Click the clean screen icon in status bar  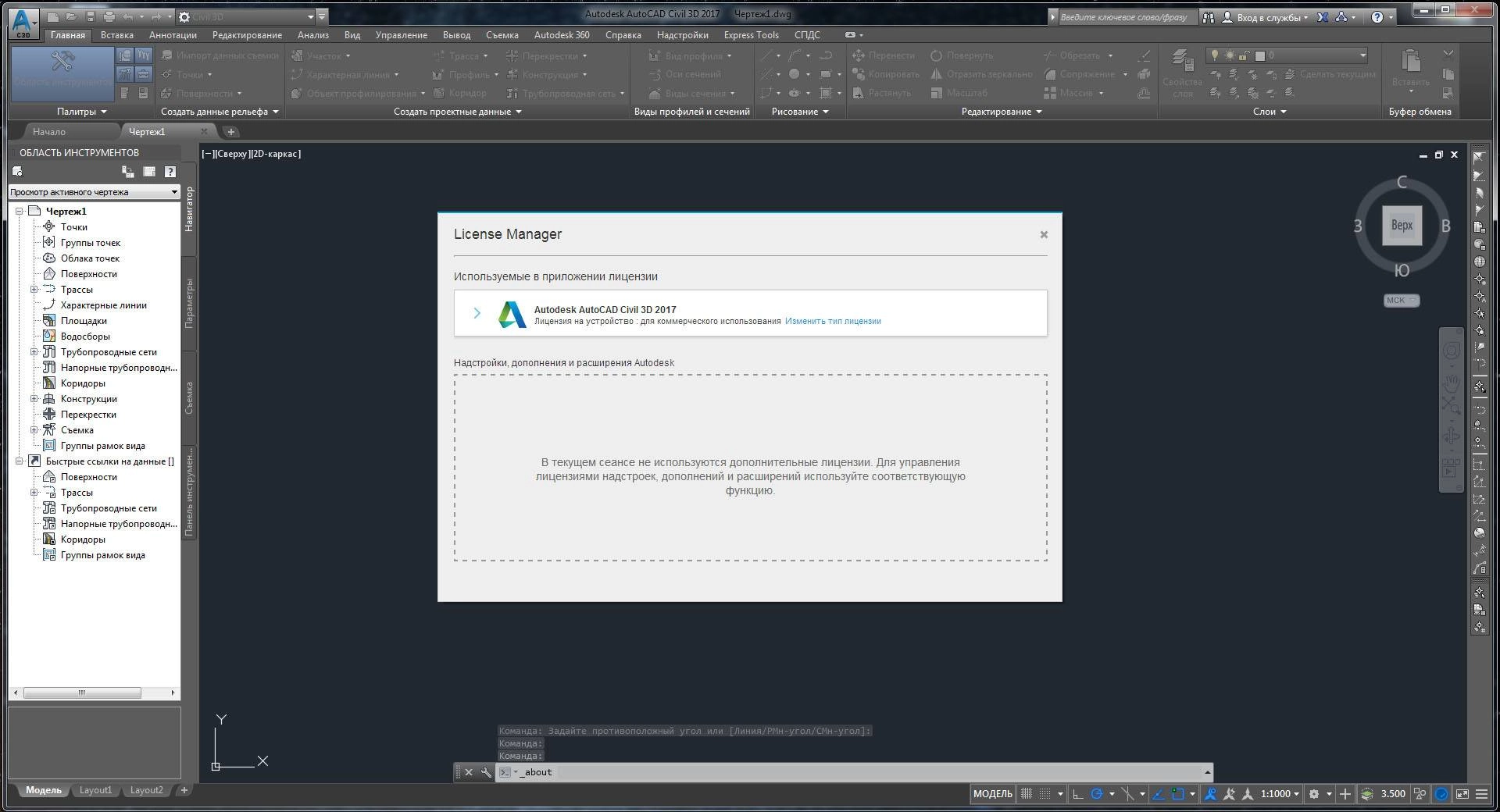pos(1462,794)
